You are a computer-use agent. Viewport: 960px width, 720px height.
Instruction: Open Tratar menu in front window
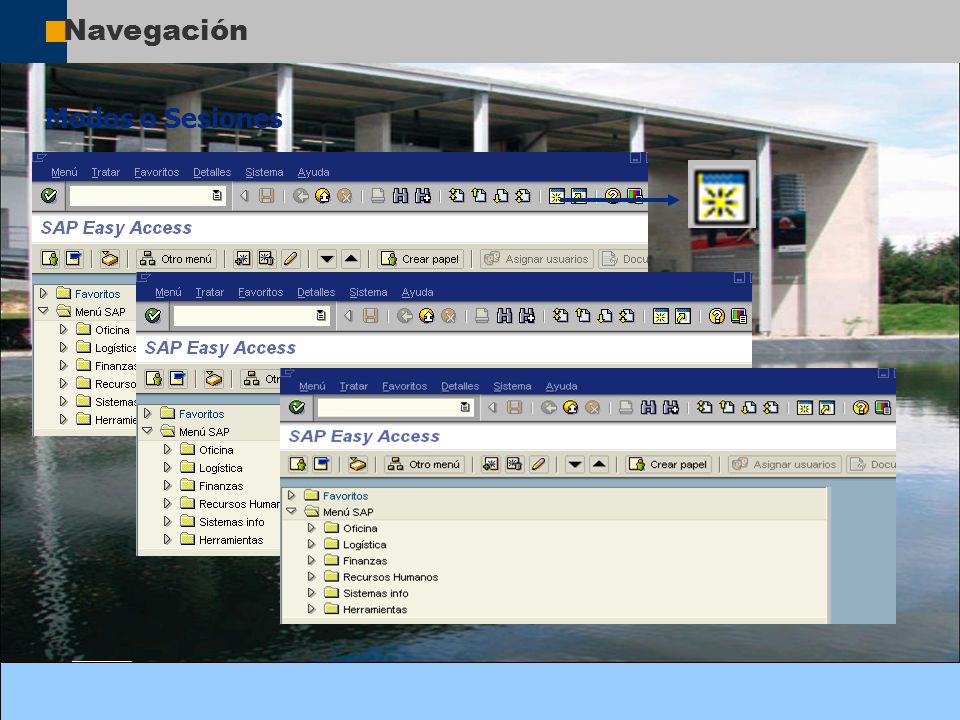point(353,386)
